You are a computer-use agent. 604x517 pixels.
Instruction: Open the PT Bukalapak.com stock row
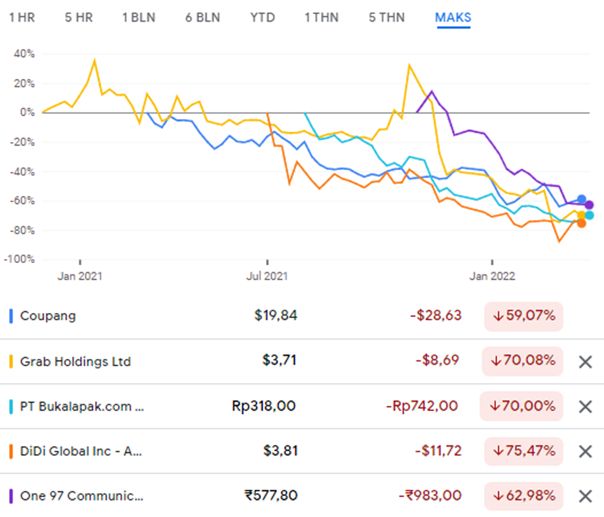(x=302, y=406)
